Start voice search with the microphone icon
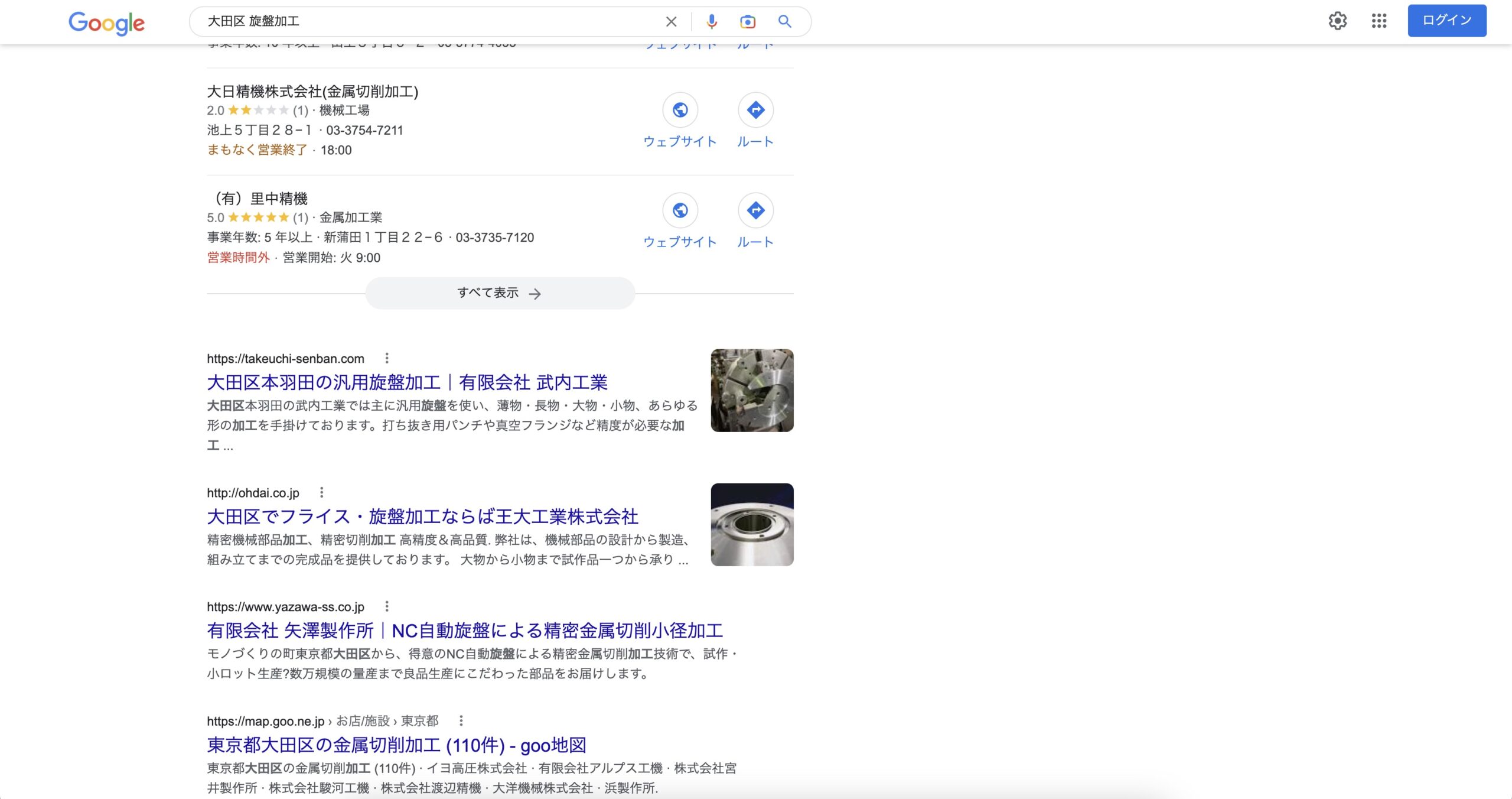Viewport: 1512px width, 799px height. click(712, 22)
